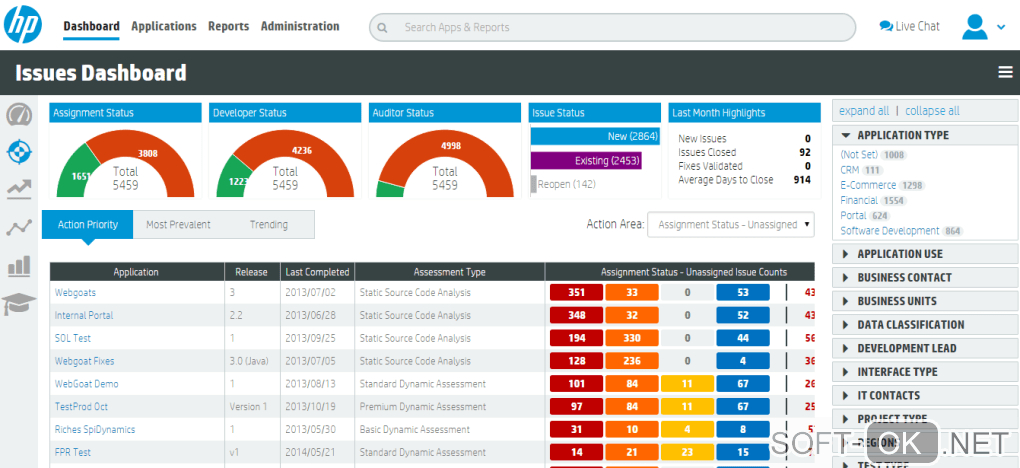Open the user profile avatar icon
1020x468 pixels.
point(974,27)
